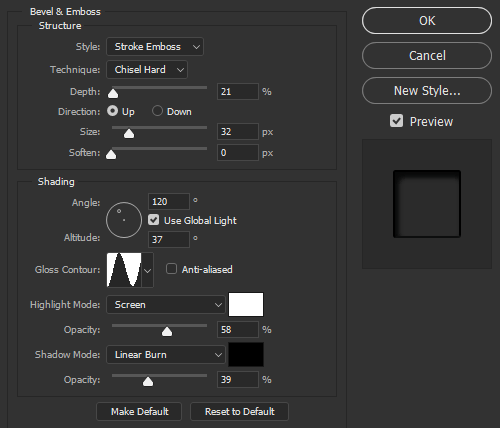The image size is (500, 428).
Task: Toggle the Preview checkbox
Action: pos(396,121)
